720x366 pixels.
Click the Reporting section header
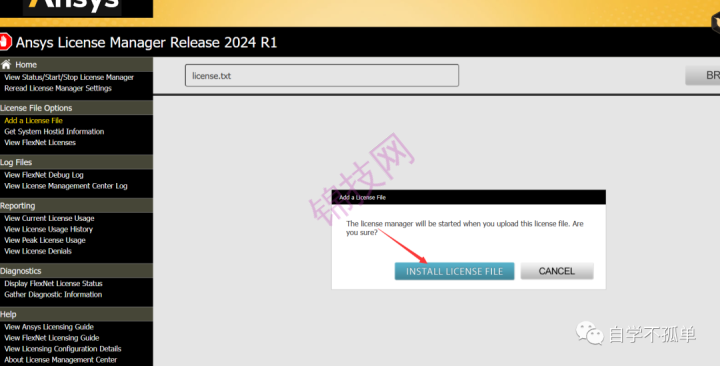[x=76, y=206]
